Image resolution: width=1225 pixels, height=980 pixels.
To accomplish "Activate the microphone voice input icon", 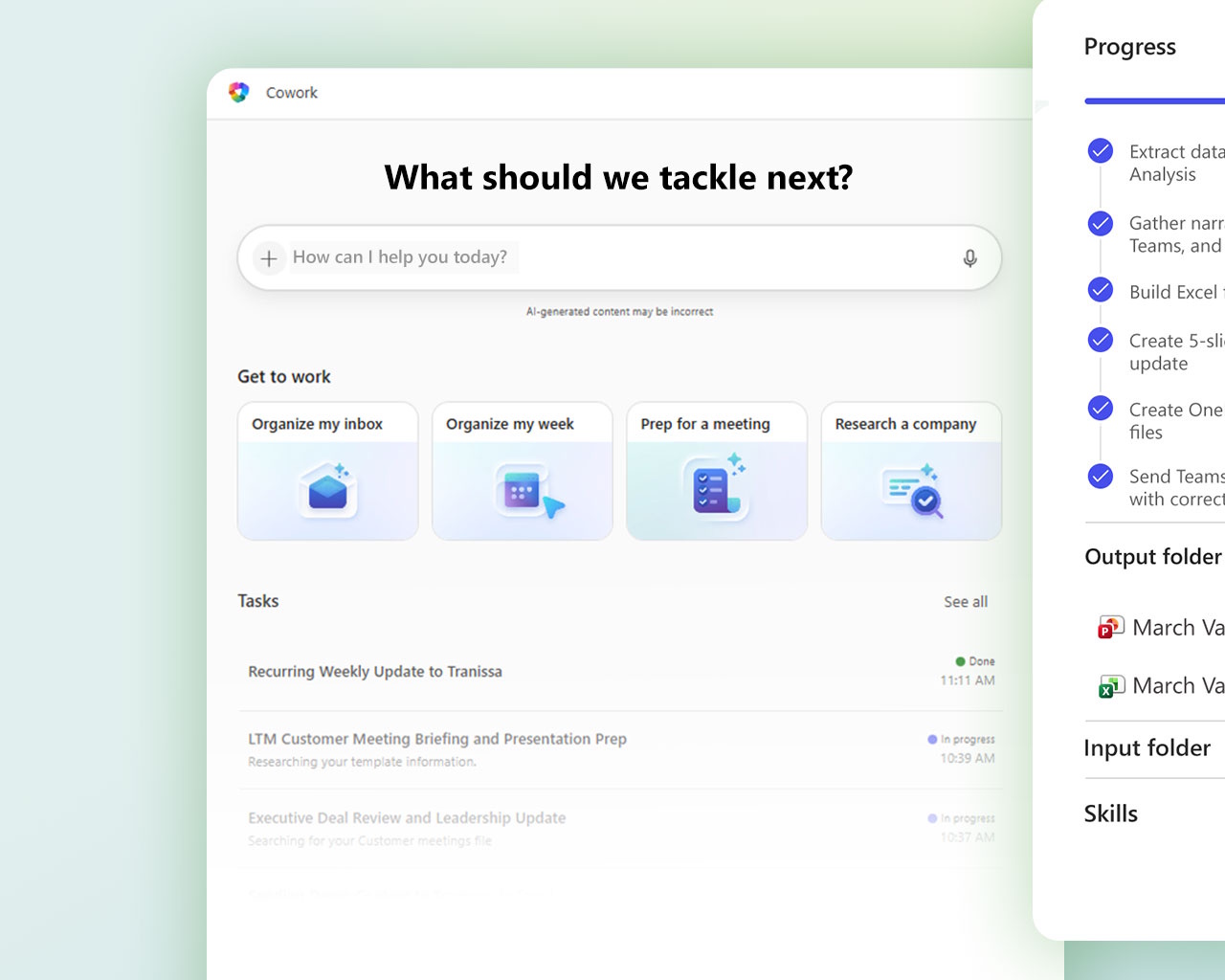I will pyautogui.click(x=969, y=257).
